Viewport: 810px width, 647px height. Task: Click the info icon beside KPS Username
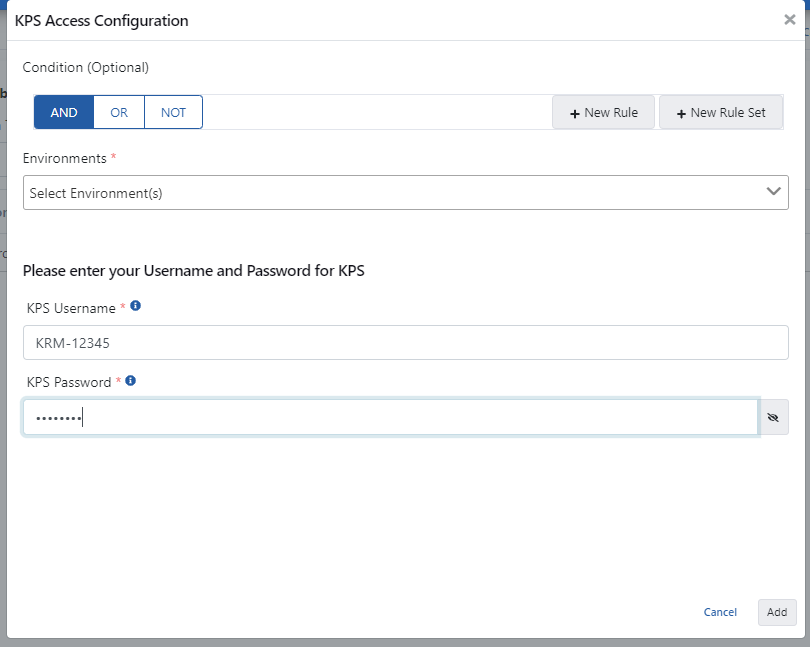(136, 306)
